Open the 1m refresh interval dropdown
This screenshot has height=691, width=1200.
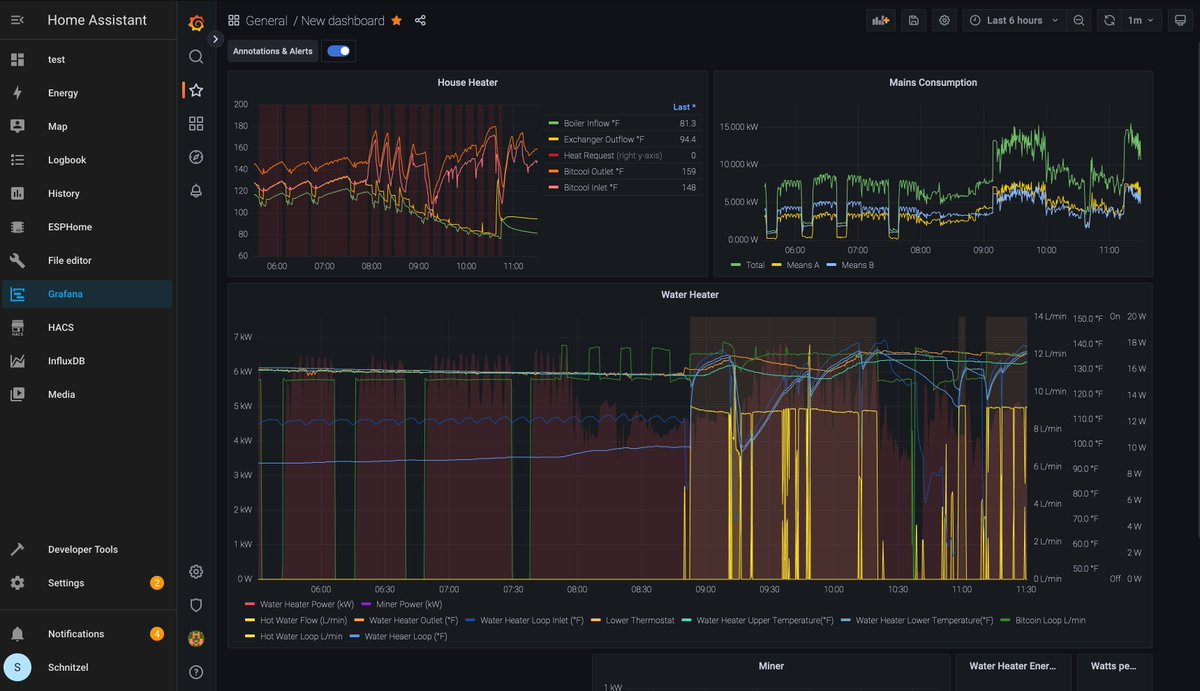[1141, 20]
